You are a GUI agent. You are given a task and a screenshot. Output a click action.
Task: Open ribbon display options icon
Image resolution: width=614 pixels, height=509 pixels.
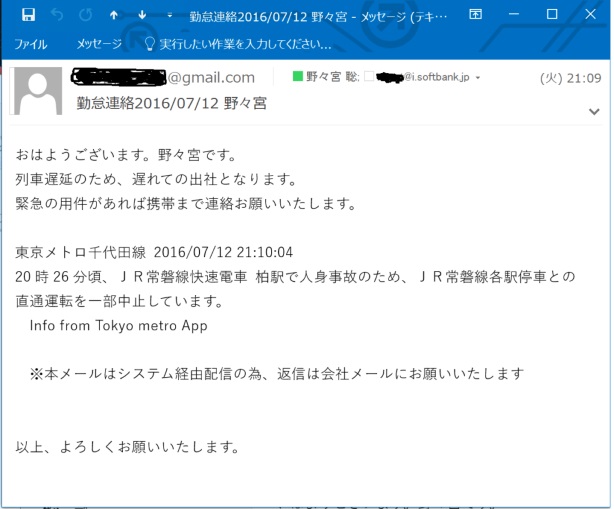pyautogui.click(x=475, y=14)
